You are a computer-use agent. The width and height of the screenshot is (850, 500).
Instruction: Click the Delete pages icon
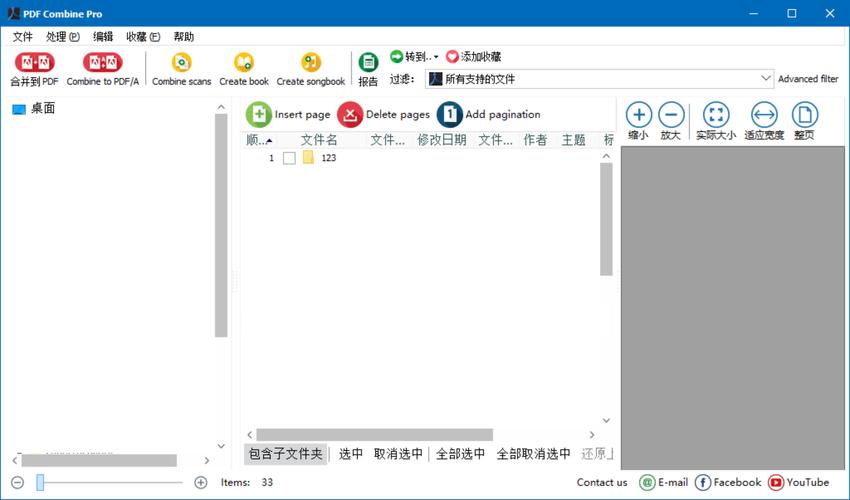tap(350, 114)
